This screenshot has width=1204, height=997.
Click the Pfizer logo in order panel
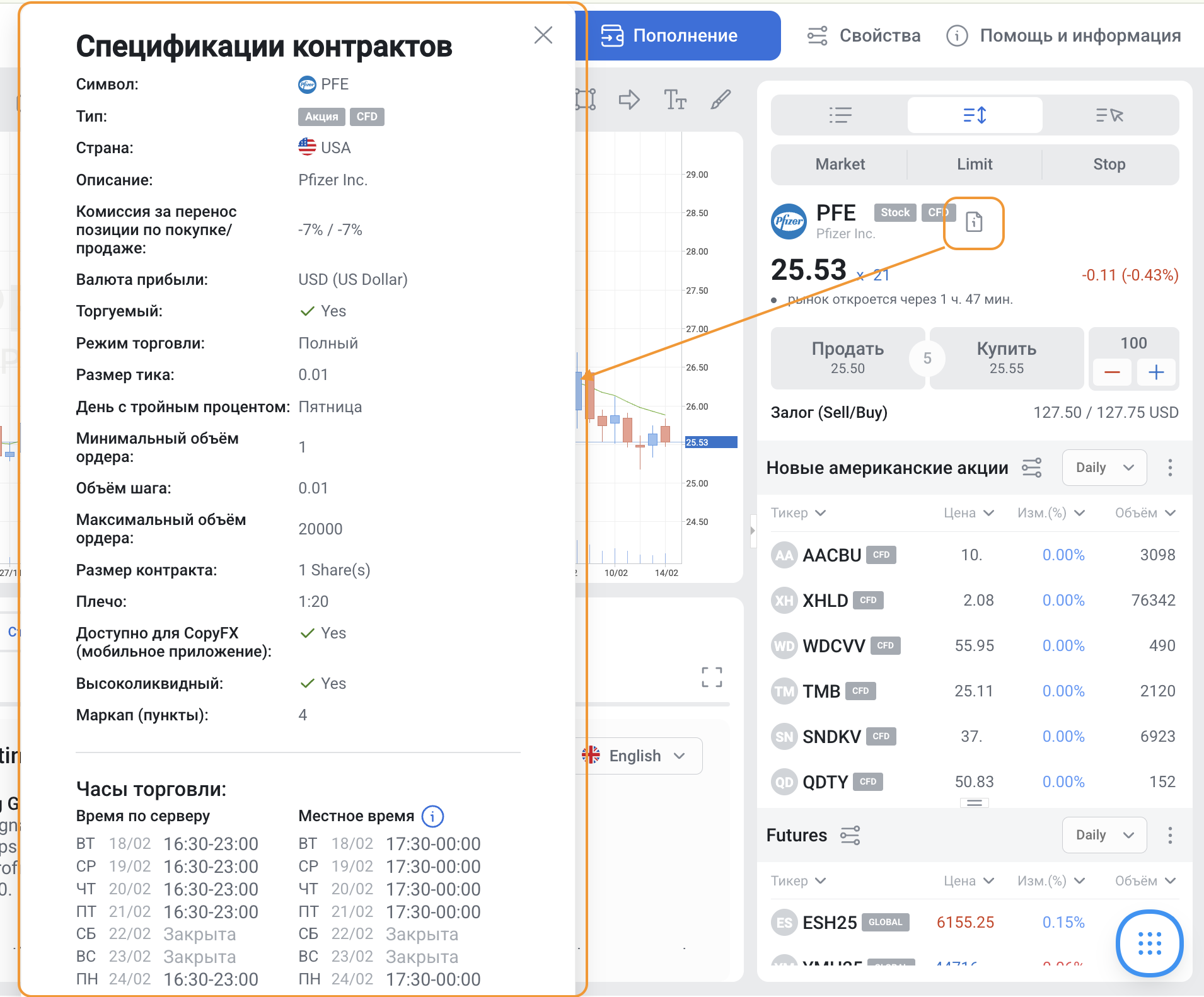pos(789,221)
